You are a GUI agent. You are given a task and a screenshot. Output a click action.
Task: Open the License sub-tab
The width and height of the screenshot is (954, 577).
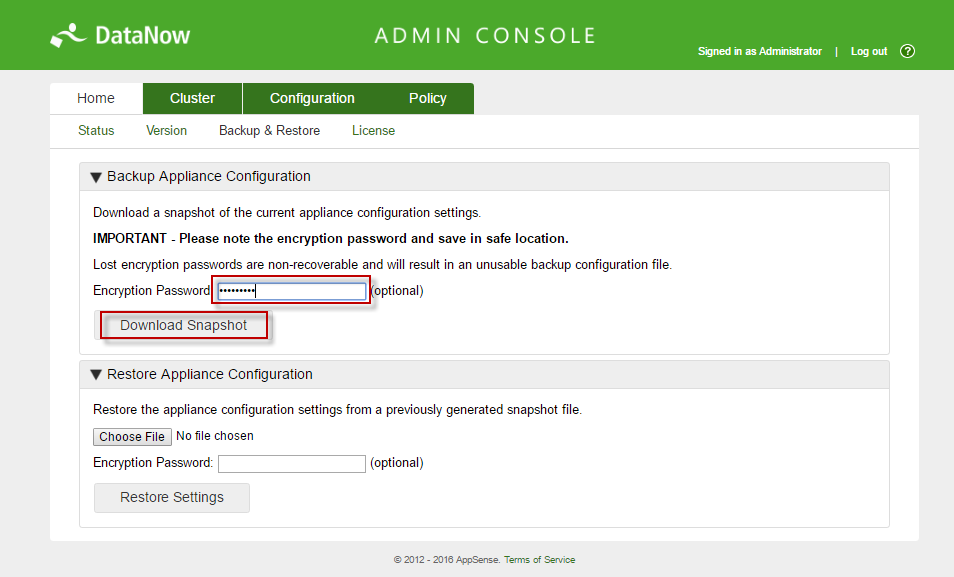tap(373, 131)
